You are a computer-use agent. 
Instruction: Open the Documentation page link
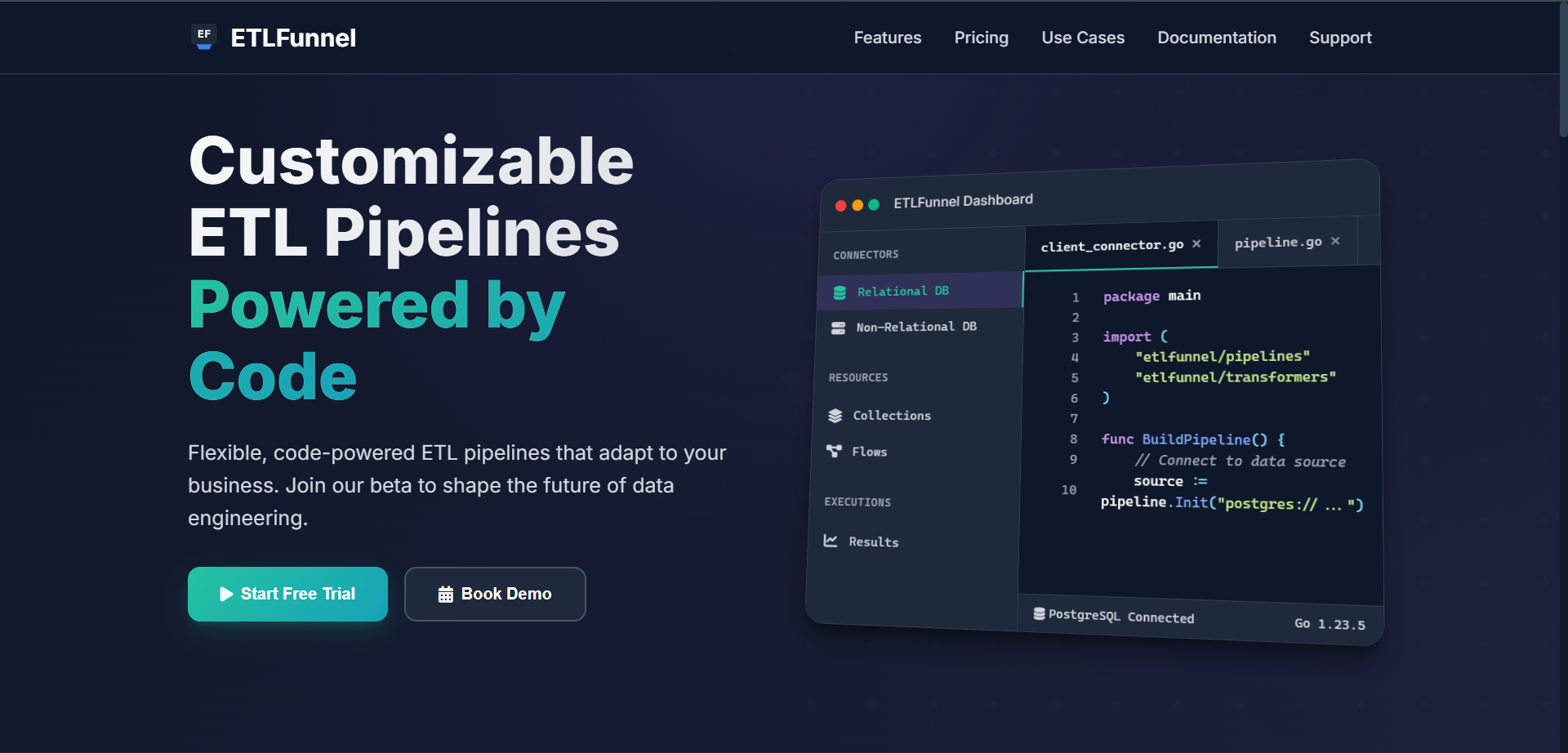click(x=1216, y=38)
